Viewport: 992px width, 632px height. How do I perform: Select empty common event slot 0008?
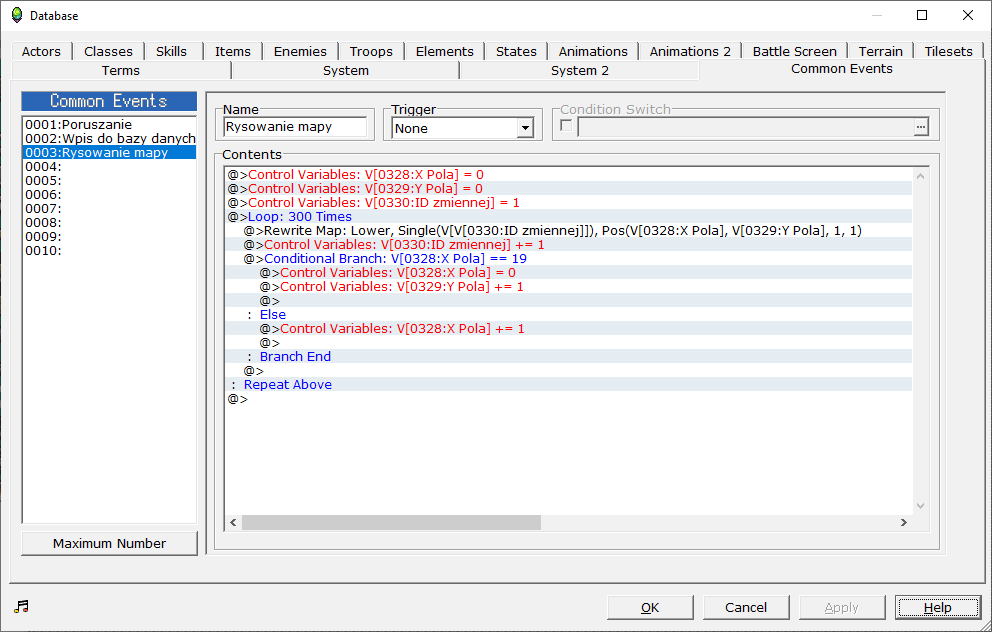109,223
